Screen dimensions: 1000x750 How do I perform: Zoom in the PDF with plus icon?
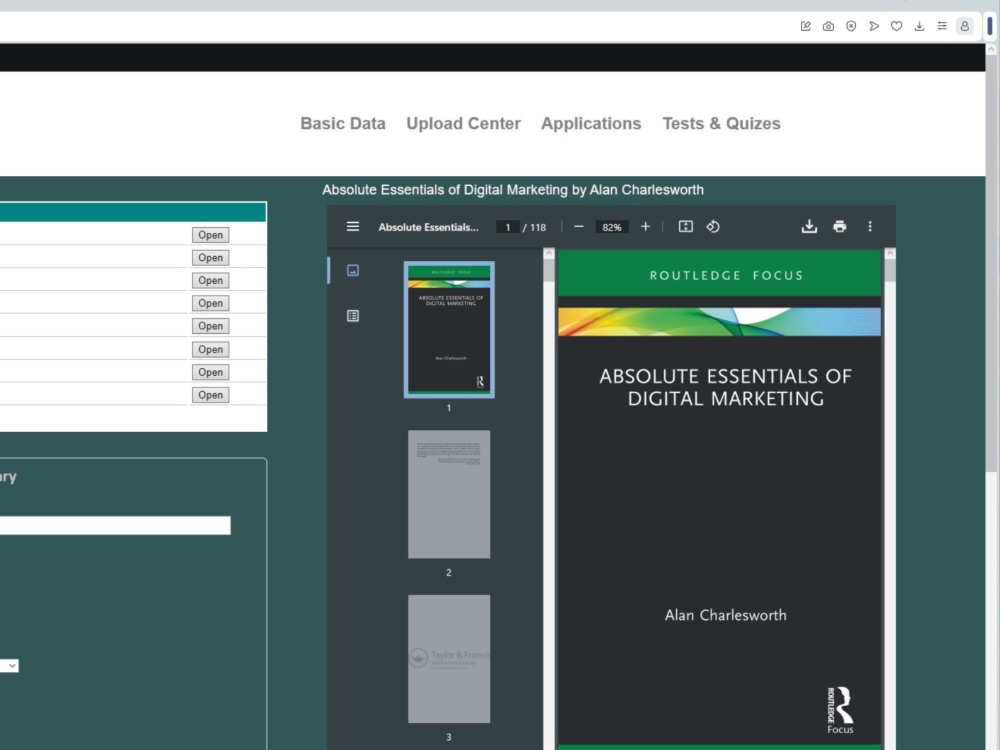click(645, 227)
